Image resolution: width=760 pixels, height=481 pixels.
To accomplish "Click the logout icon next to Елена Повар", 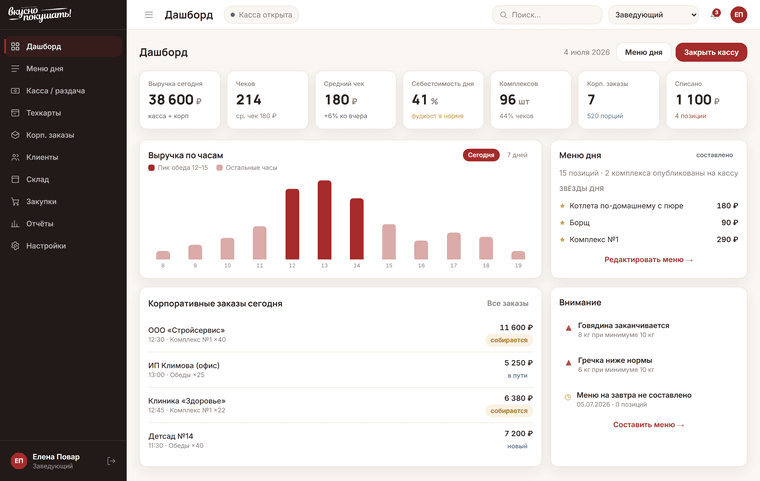I will pyautogui.click(x=111, y=461).
